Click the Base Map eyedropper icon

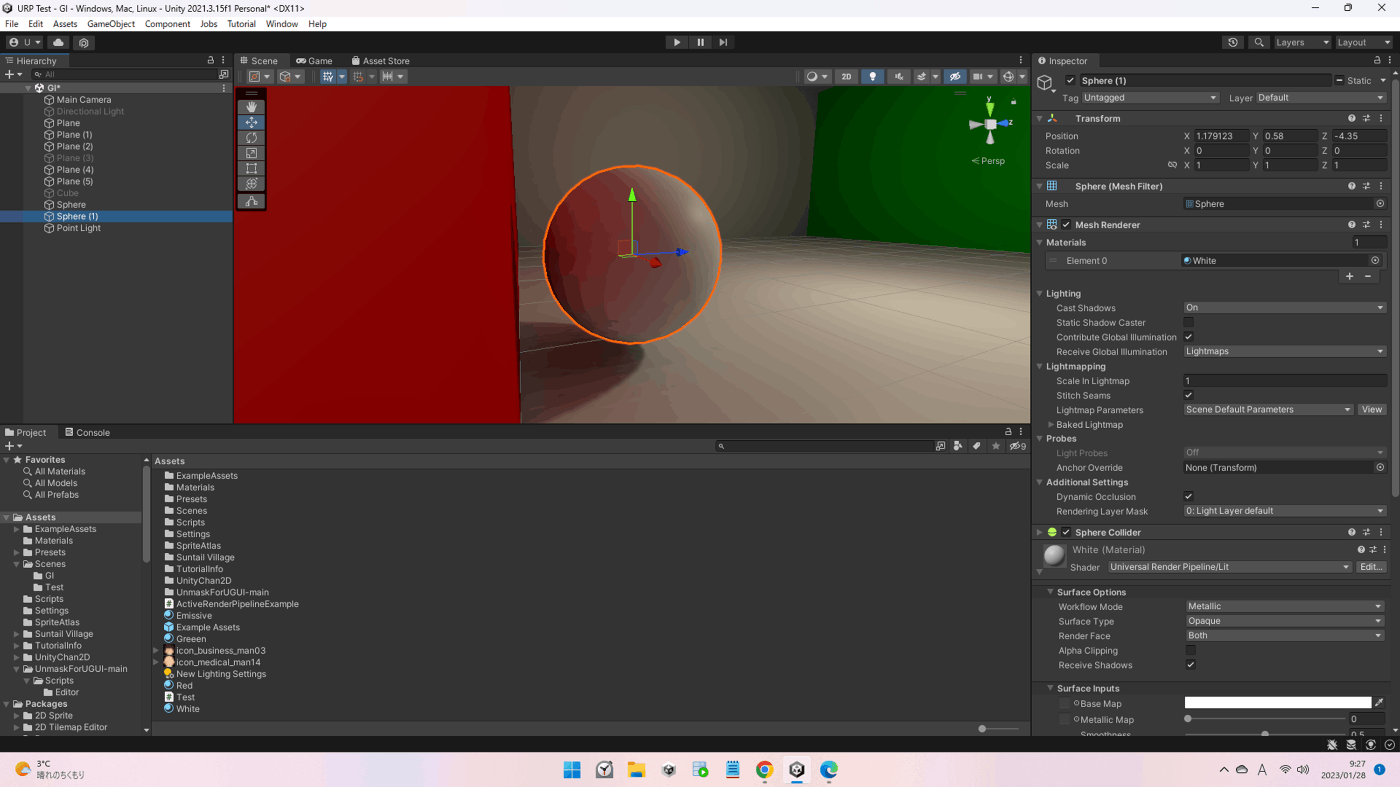click(x=1380, y=703)
